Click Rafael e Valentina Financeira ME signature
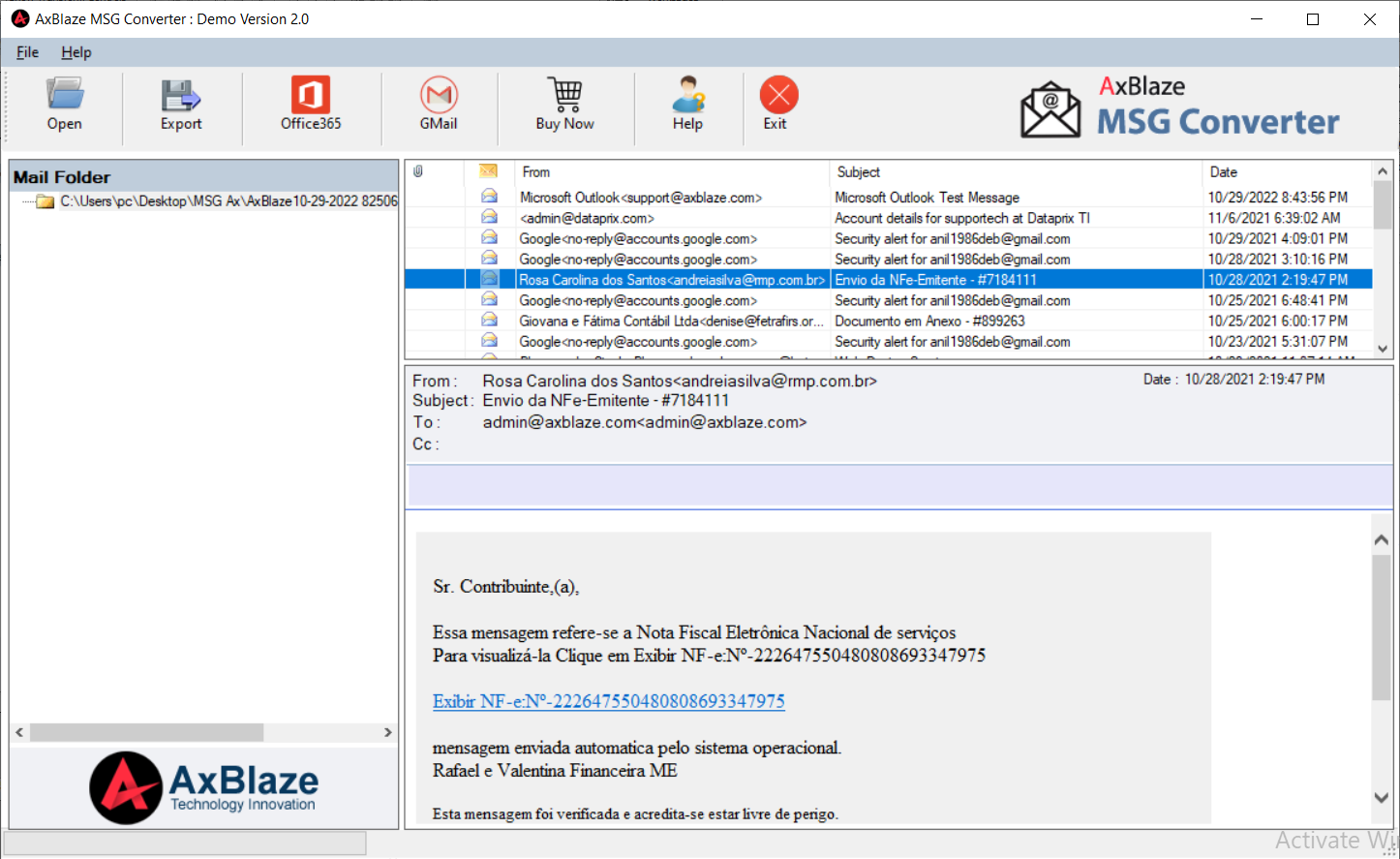This screenshot has width=1400, height=859. point(555,771)
